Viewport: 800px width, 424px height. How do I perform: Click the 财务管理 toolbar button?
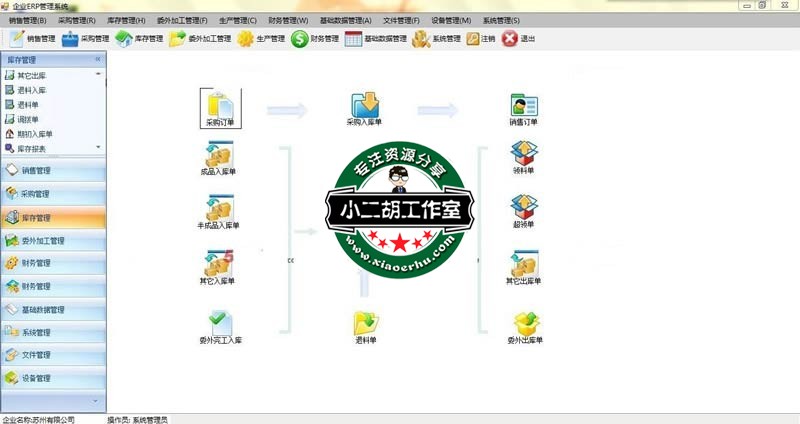[314, 39]
